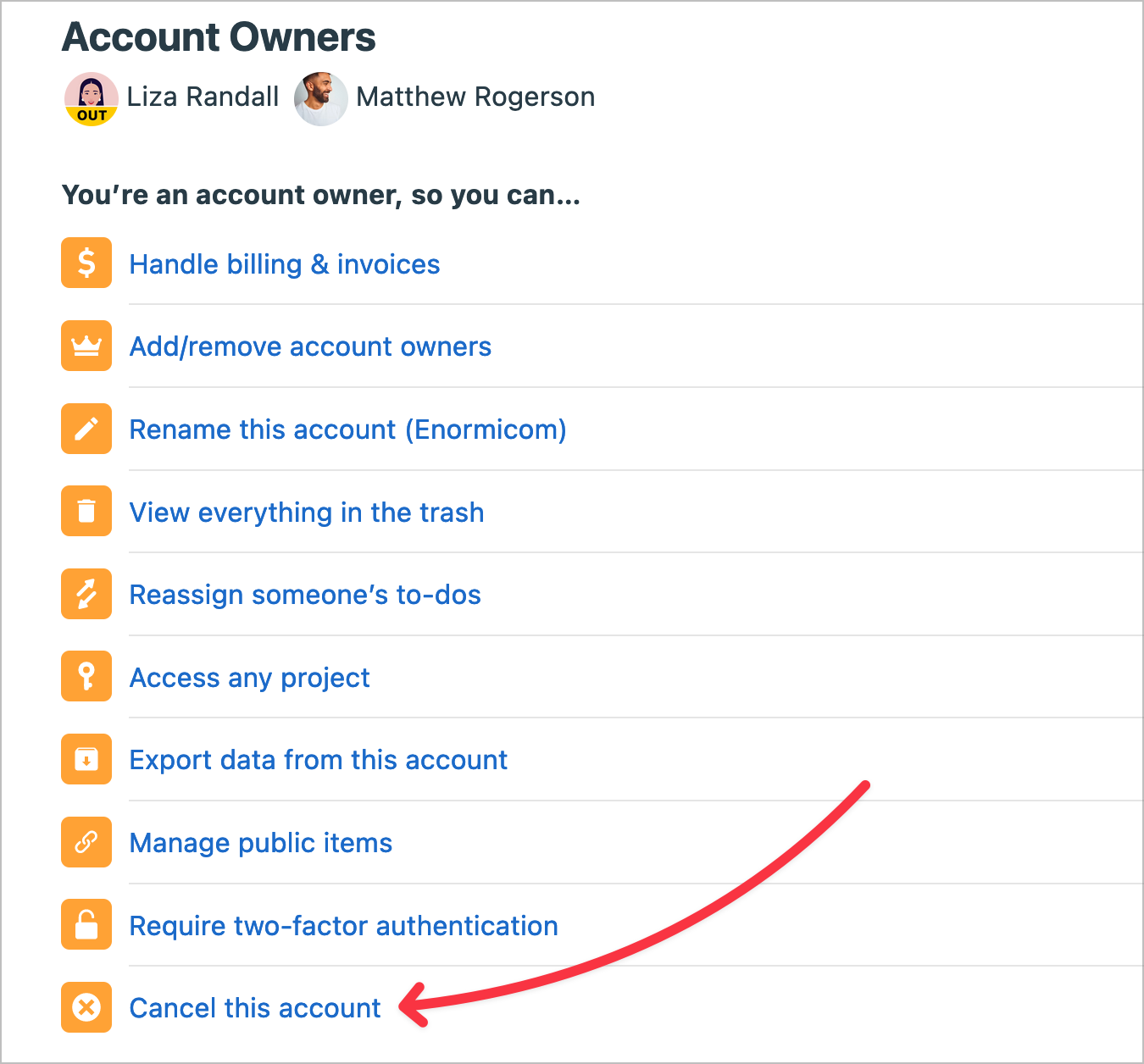
Task: Open Handle billing & invoices
Action: pyautogui.click(x=284, y=264)
